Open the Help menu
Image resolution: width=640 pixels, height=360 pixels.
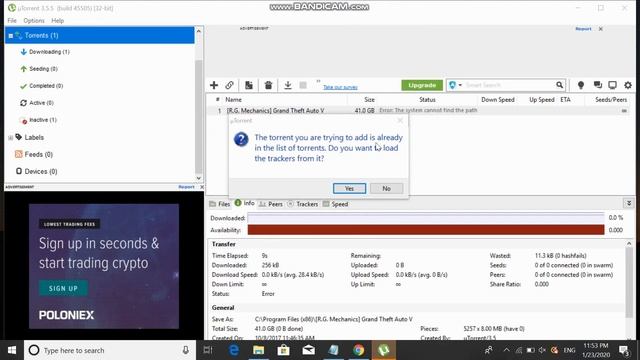pos(58,20)
